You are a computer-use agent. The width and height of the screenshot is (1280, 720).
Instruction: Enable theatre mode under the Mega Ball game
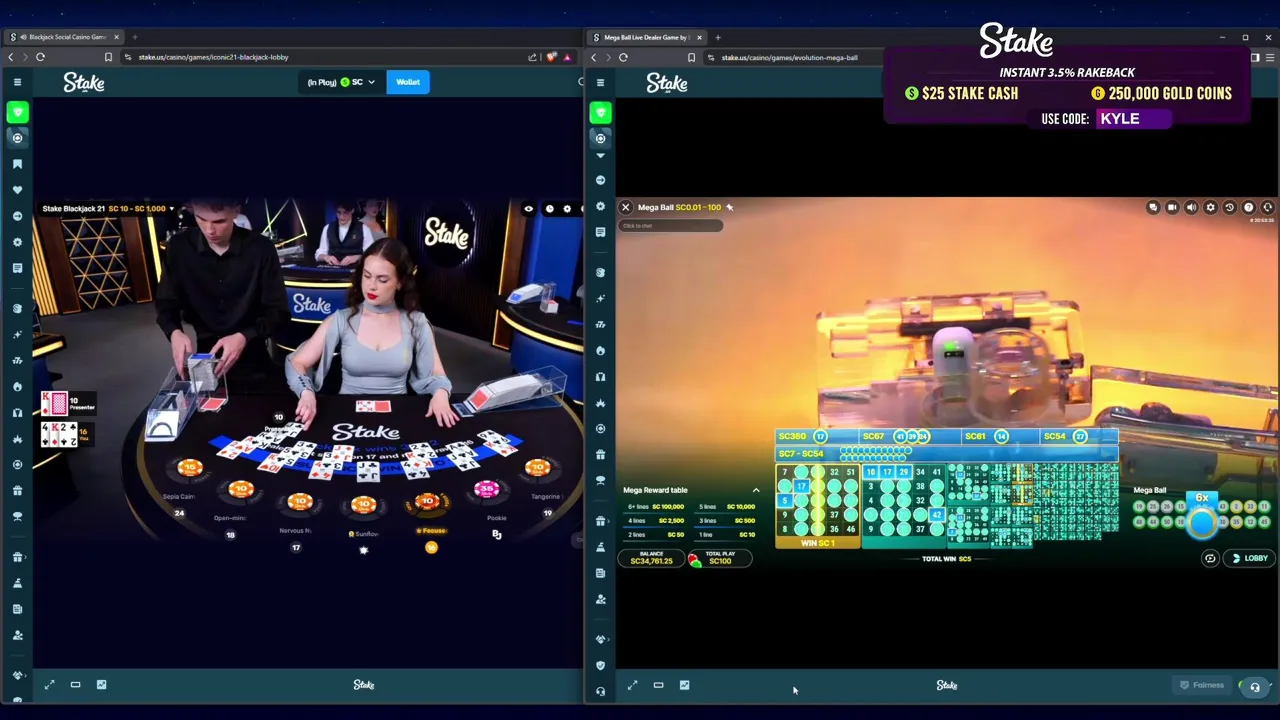658,685
